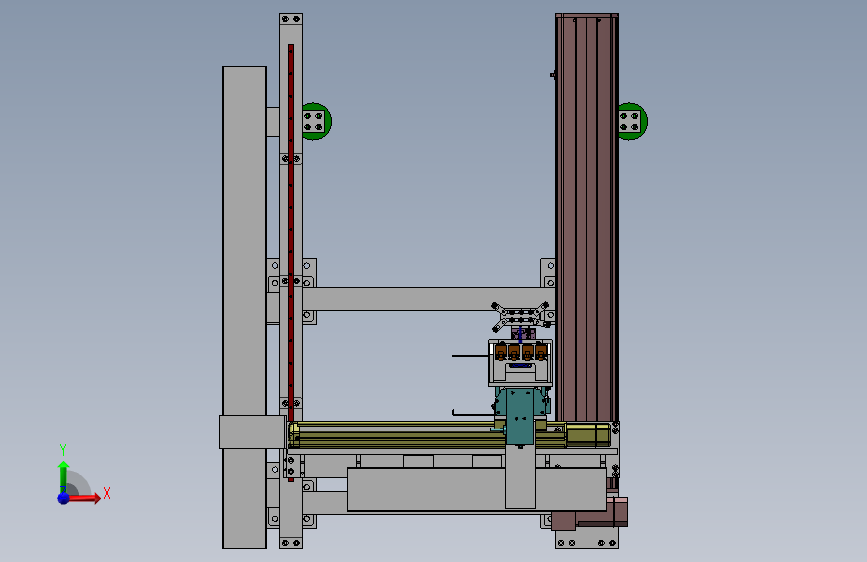
Task: Select the X-shaped bracket above the gripper
Action: (x=520, y=316)
